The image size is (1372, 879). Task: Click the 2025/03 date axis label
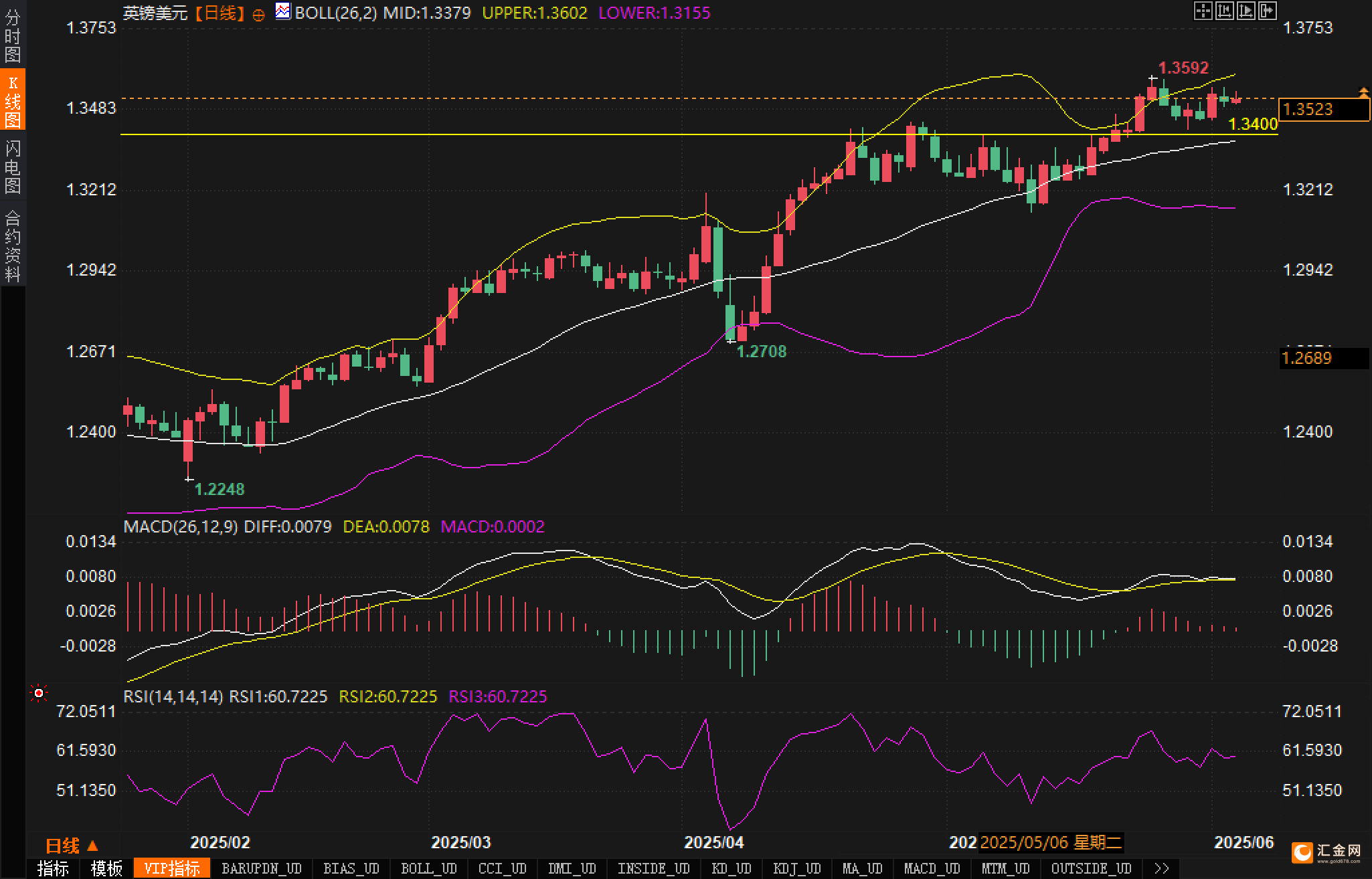[460, 842]
